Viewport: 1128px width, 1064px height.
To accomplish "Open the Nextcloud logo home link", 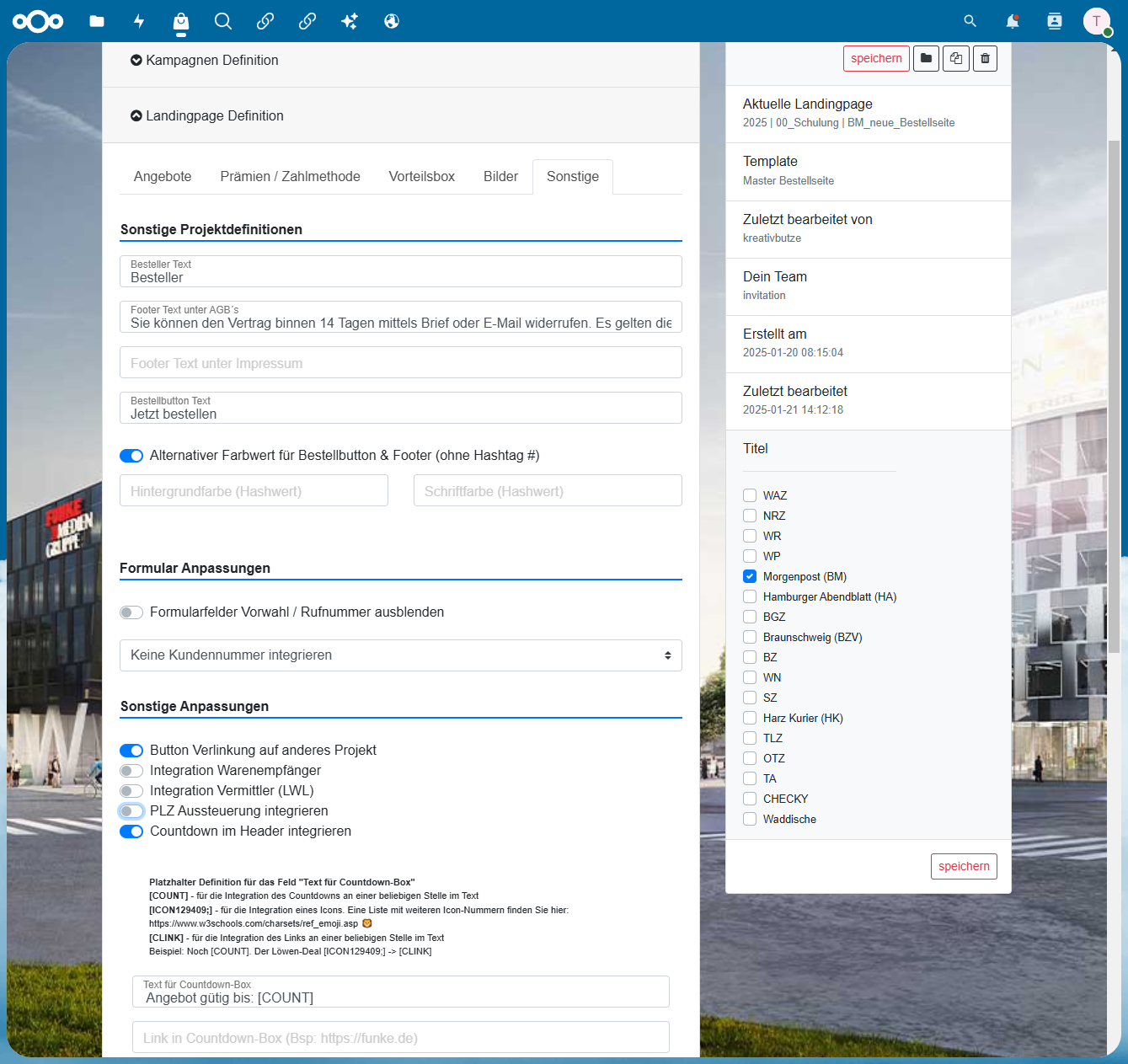I will point(38,21).
